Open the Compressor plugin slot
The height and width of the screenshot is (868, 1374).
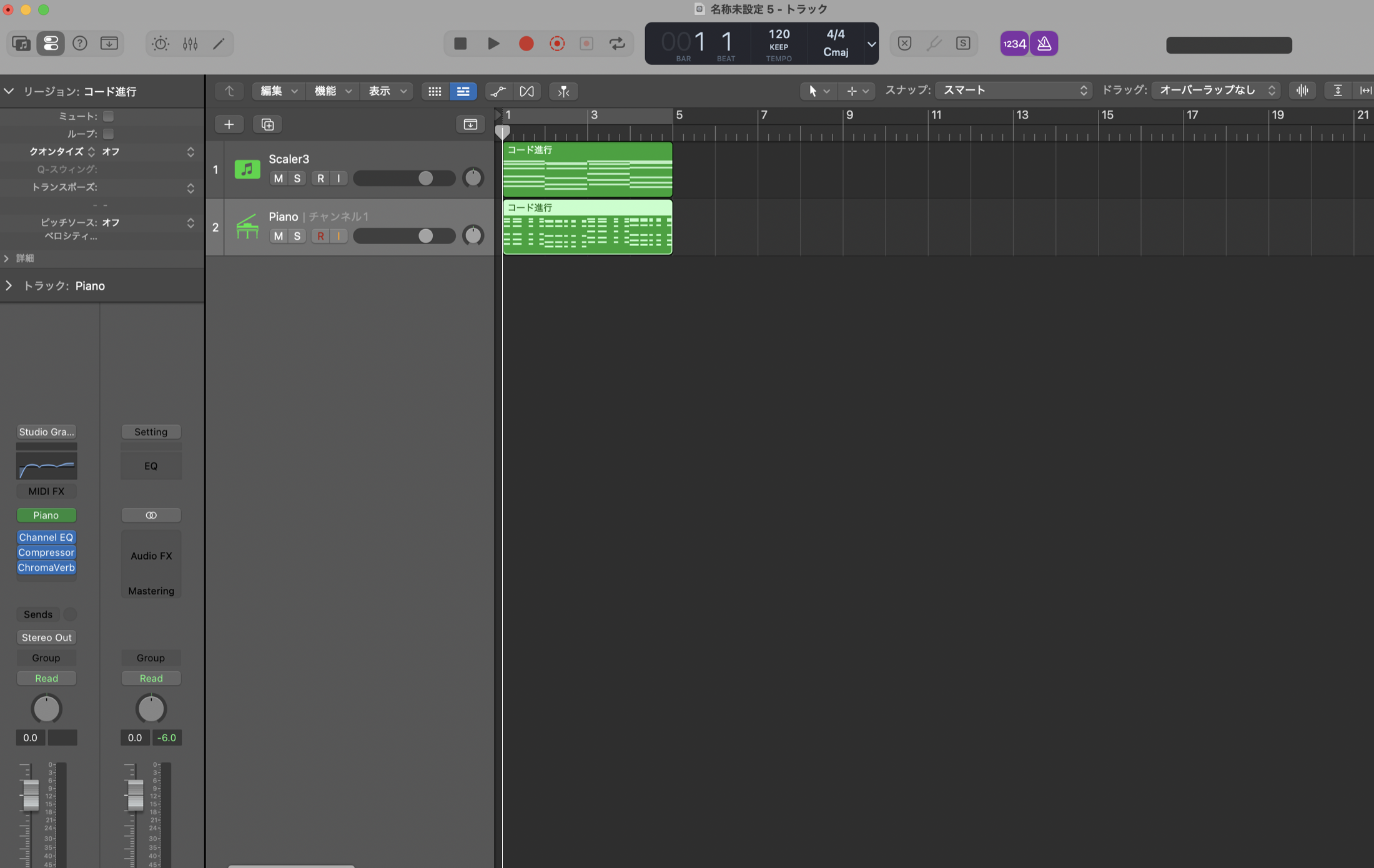(46, 552)
